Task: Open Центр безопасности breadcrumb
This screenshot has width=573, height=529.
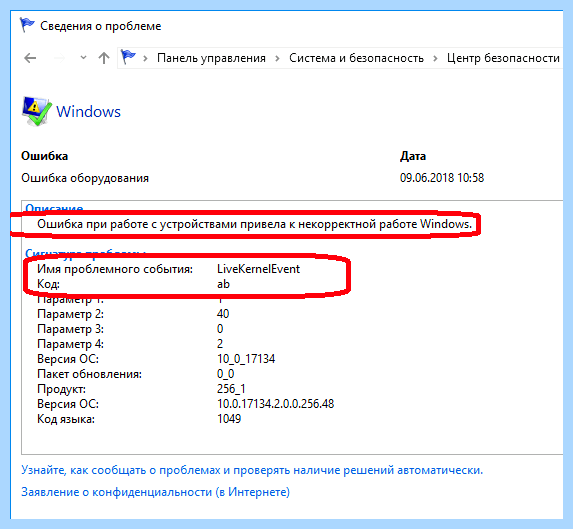Action: 503,58
